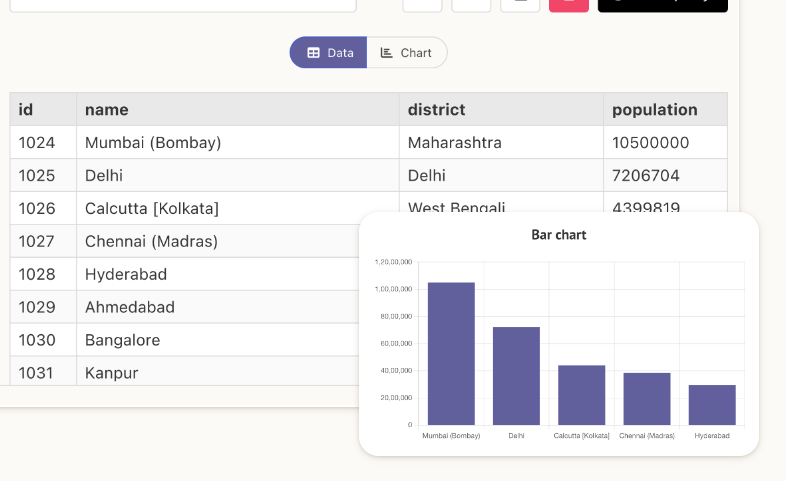Open the Chart view tab

407,53
